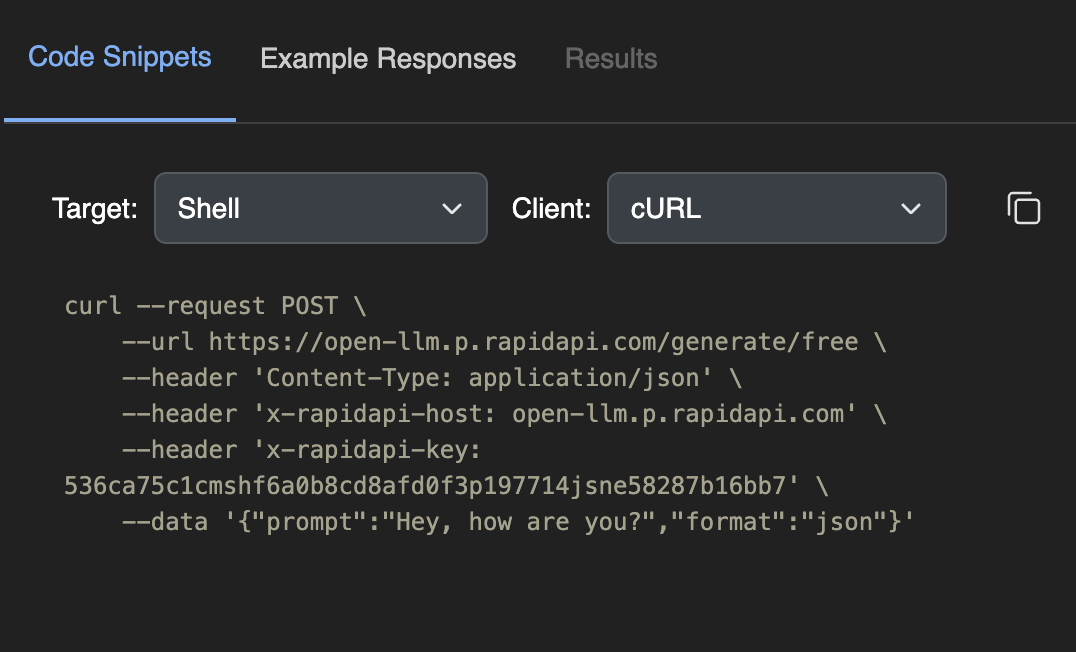Click the Target: label
This screenshot has height=652, width=1076.
pyautogui.click(x=95, y=209)
